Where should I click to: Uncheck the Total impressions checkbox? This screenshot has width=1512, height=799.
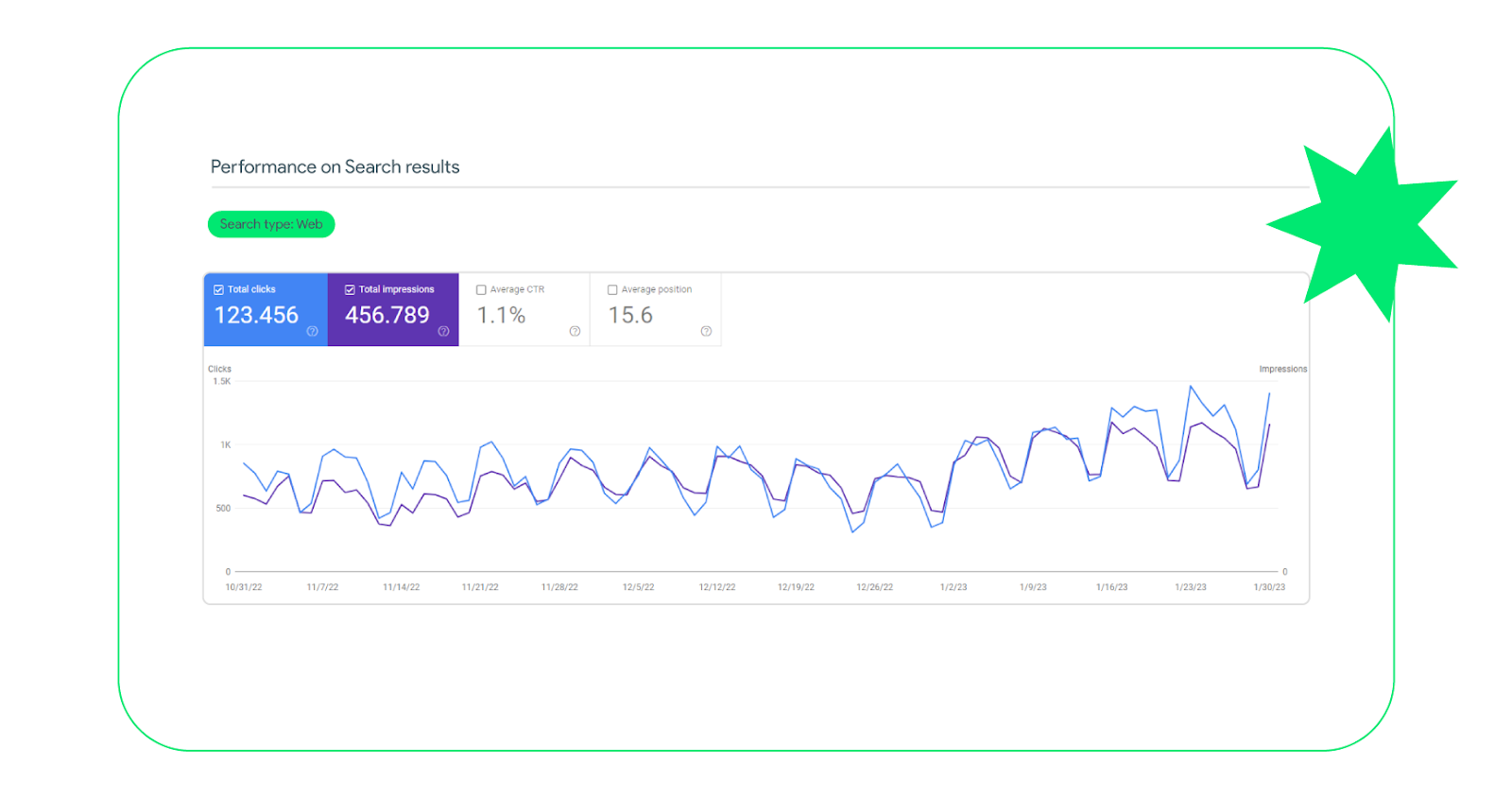click(x=350, y=289)
